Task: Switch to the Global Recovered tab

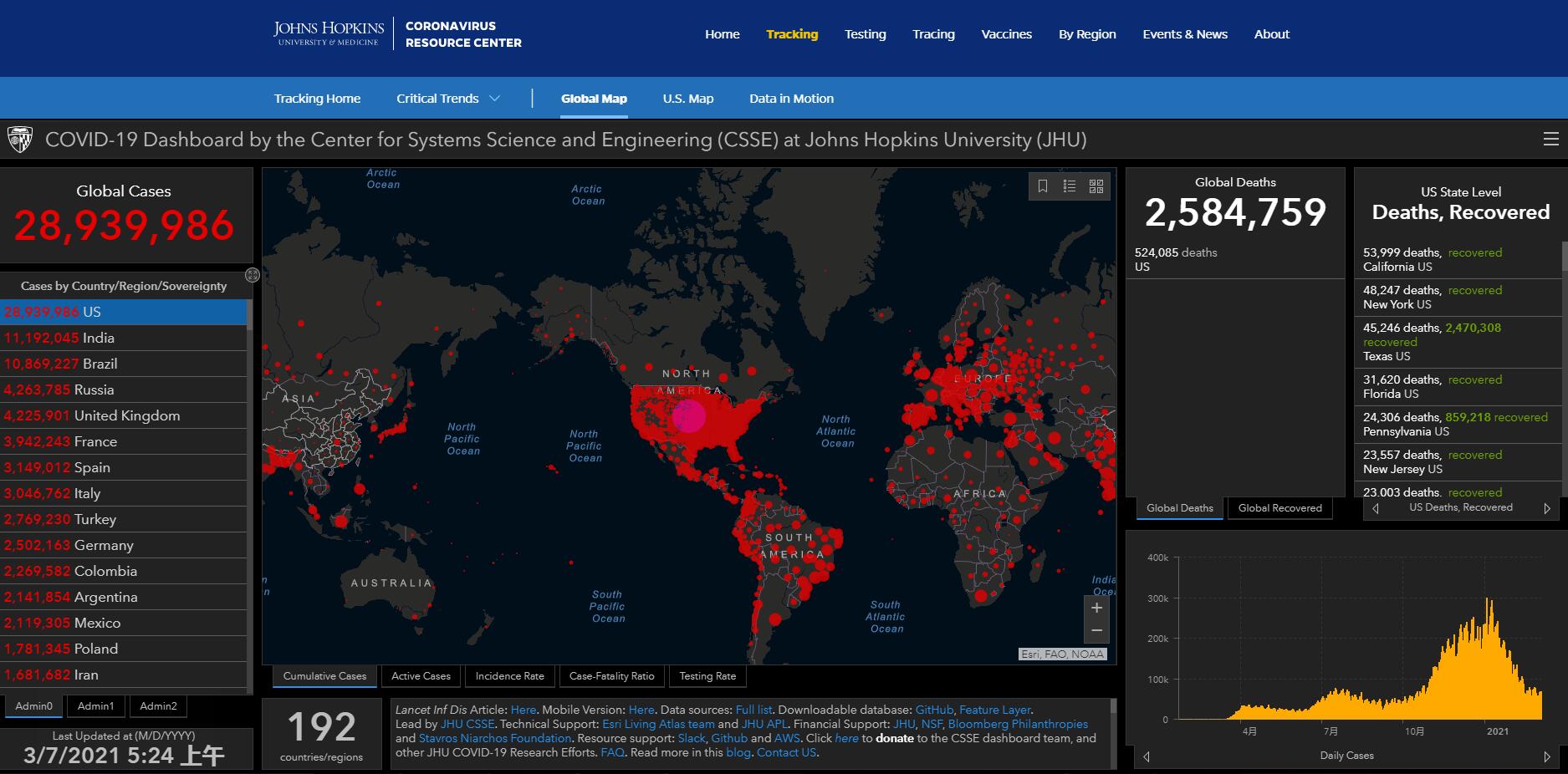Action: [1279, 508]
